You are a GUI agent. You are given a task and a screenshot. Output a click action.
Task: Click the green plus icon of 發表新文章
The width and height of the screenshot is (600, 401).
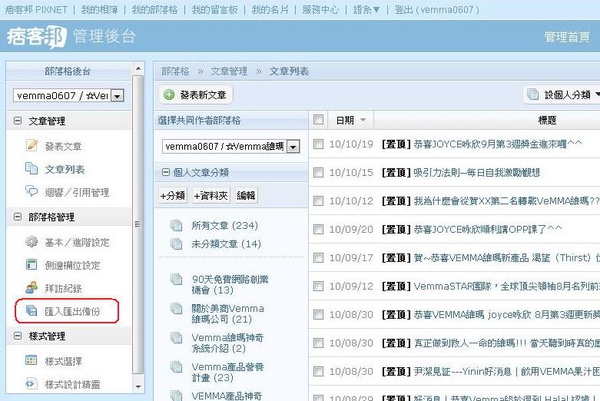pyautogui.click(x=169, y=95)
